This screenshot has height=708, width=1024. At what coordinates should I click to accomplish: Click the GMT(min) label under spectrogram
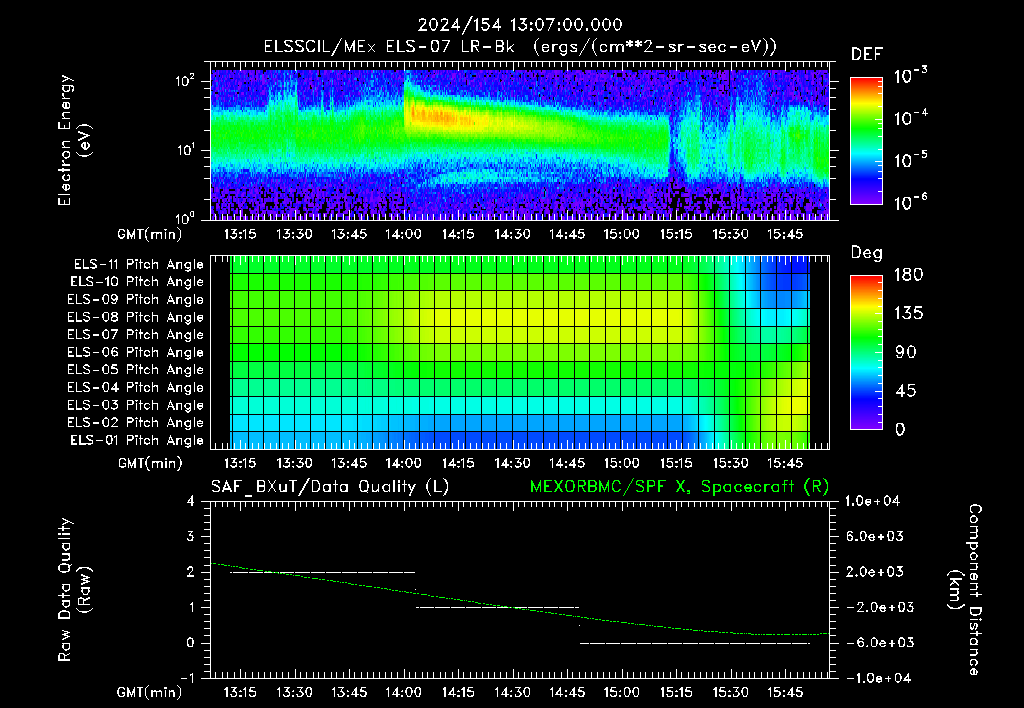[150, 234]
